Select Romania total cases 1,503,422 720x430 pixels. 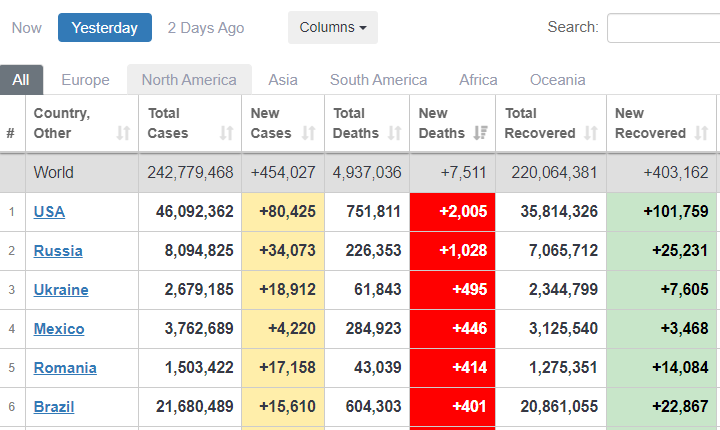[199, 368]
